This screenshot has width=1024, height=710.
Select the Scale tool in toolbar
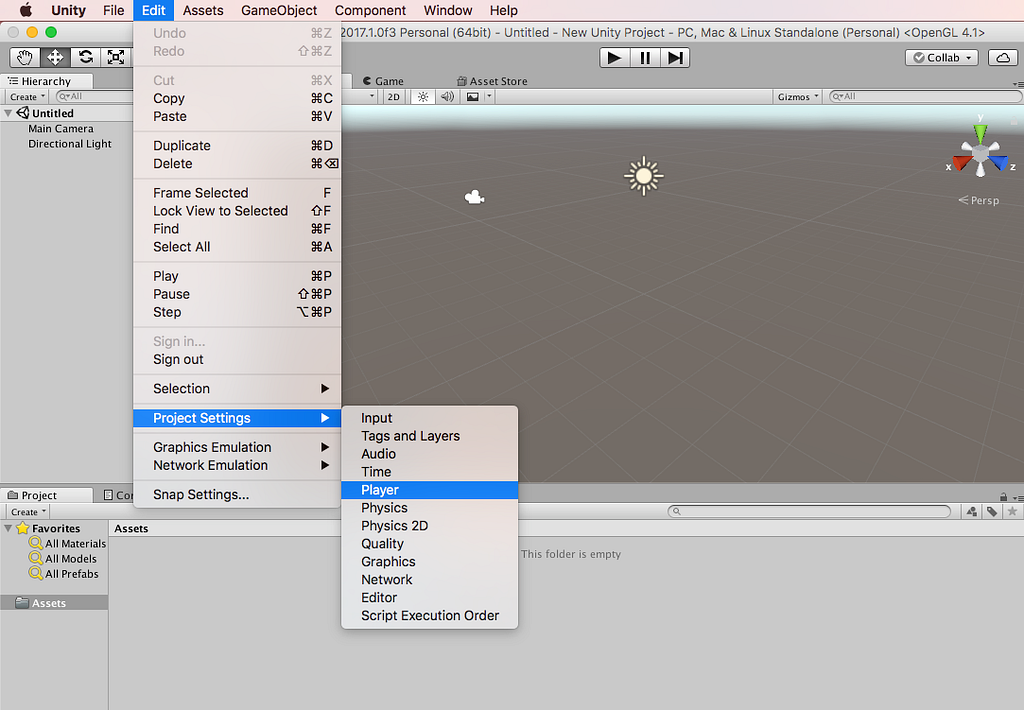tap(116, 57)
